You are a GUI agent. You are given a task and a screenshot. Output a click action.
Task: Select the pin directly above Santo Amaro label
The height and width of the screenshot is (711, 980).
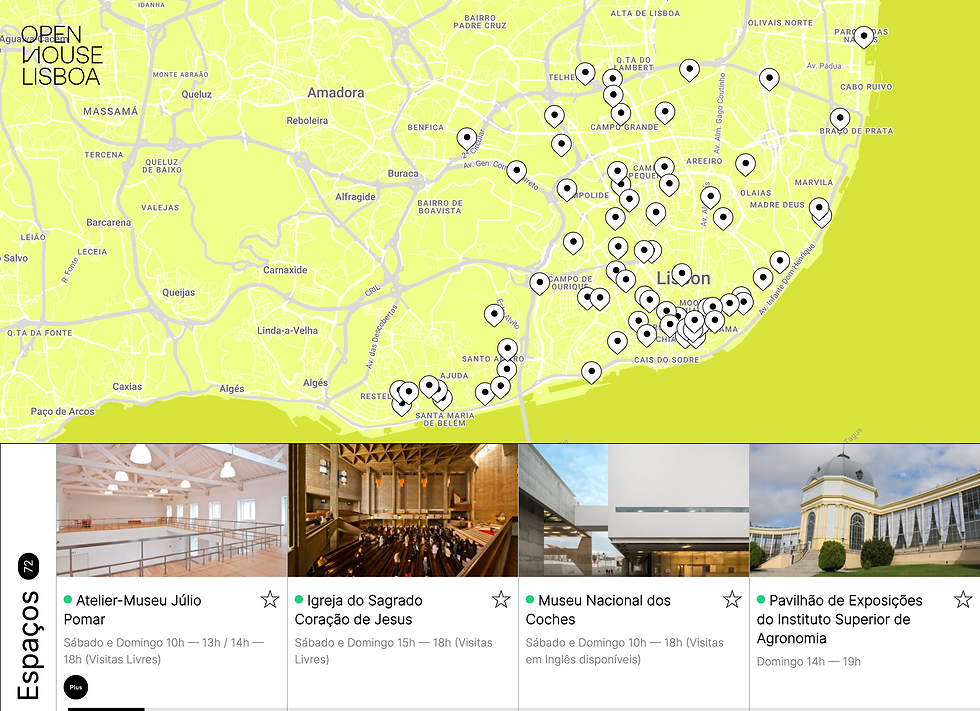tap(508, 349)
